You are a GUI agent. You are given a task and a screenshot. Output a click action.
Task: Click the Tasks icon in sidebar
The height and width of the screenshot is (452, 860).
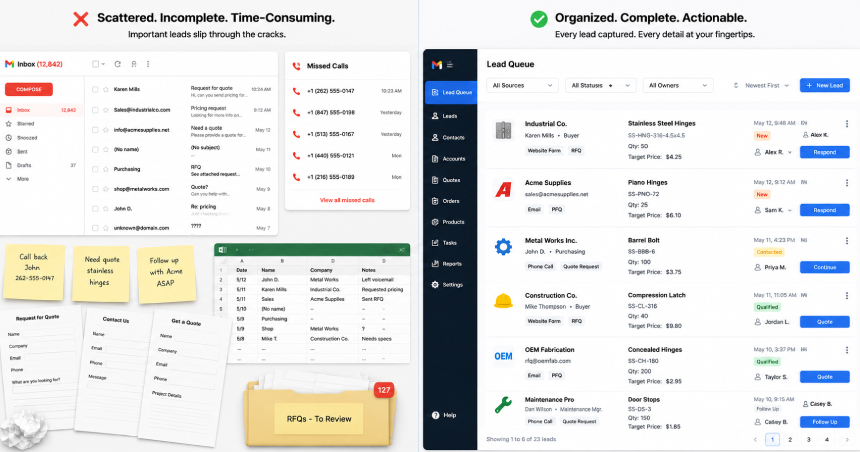pyautogui.click(x=435, y=242)
